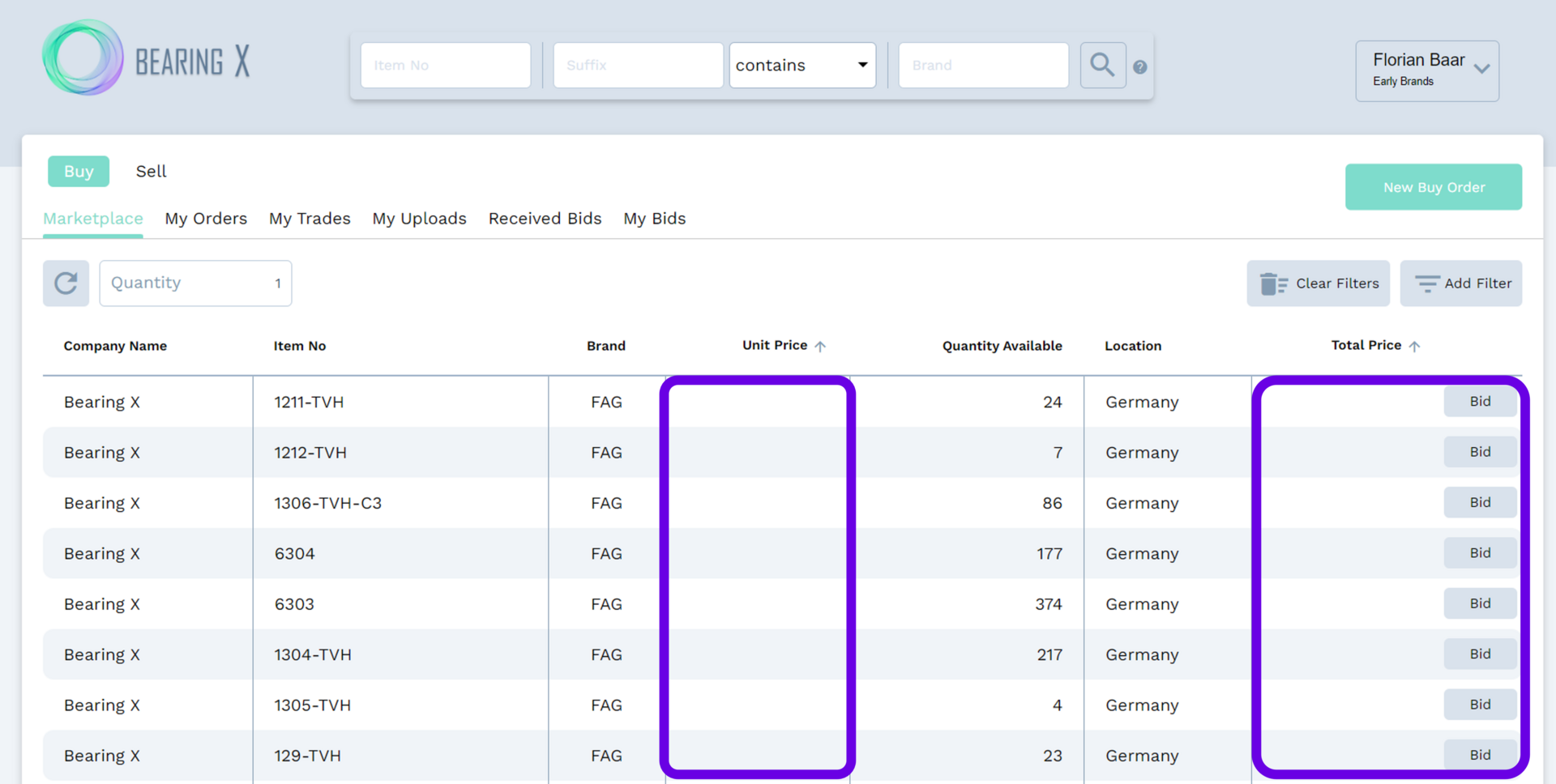Sort by Total Price arrow
1556x784 pixels.
tap(1414, 346)
